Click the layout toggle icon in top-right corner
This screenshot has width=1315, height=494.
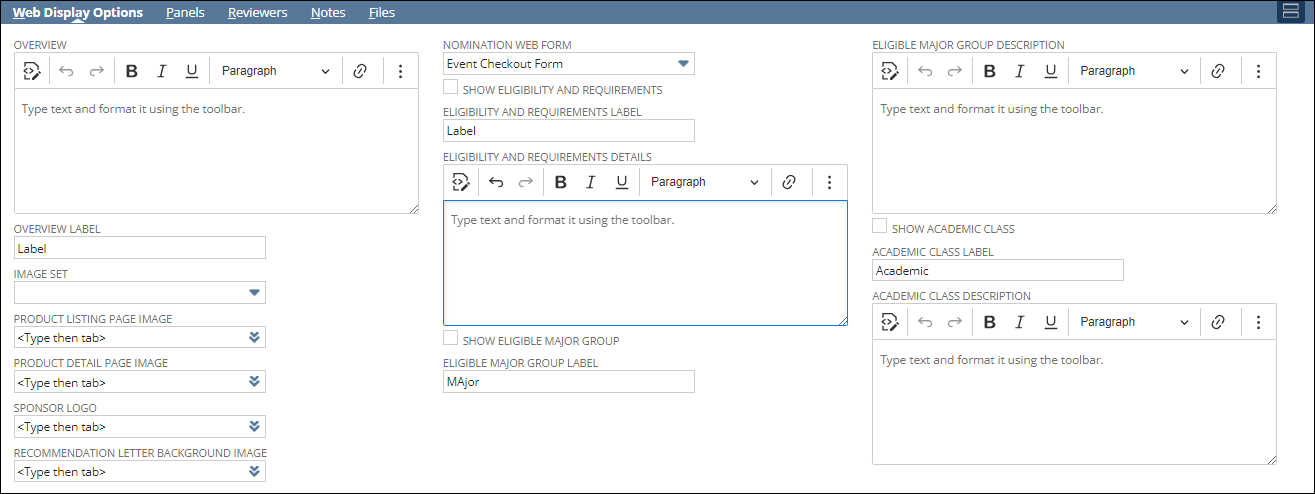[x=1290, y=12]
